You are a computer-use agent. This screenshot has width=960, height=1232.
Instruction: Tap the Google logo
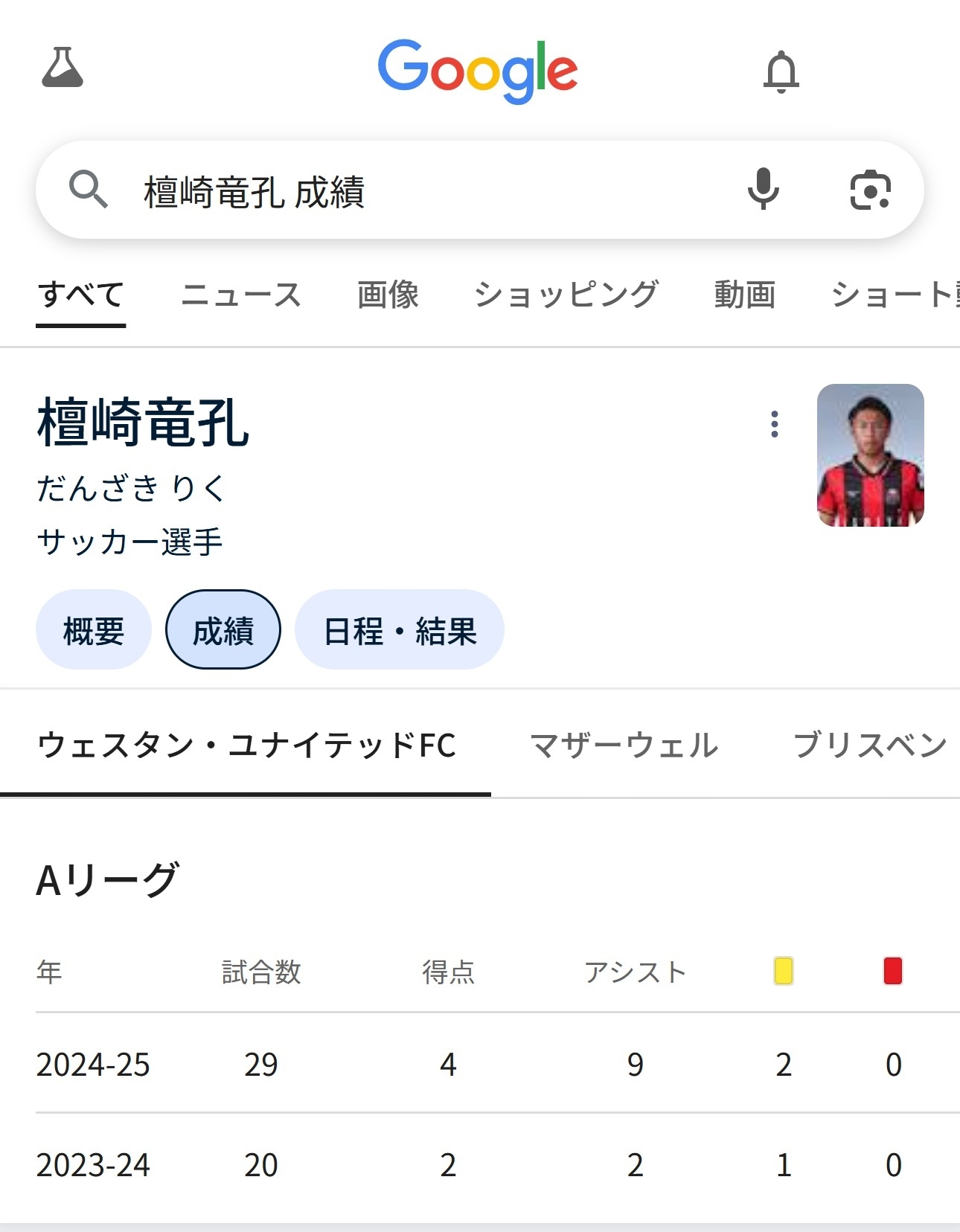coord(478,71)
